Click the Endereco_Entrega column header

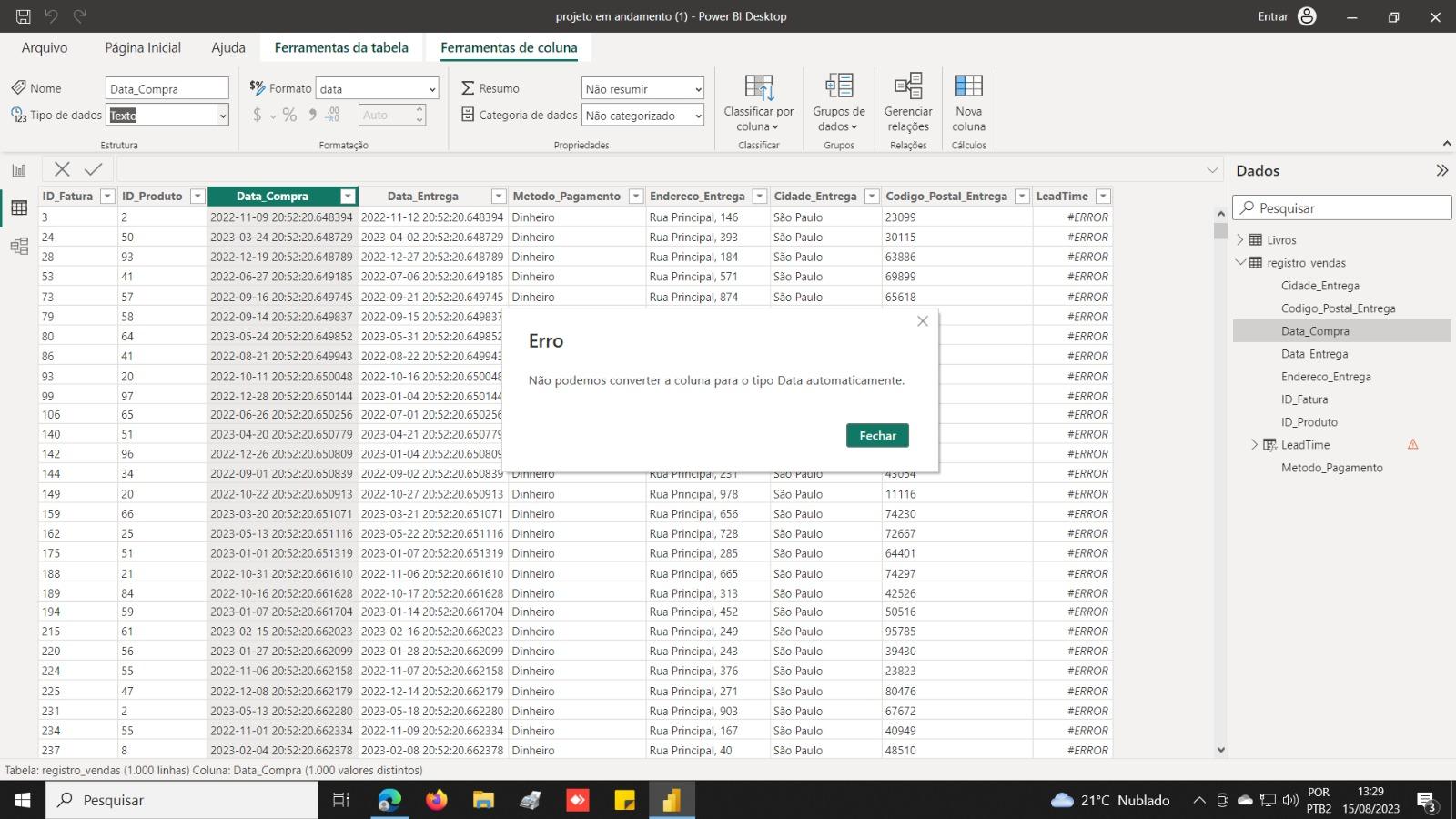coord(697,197)
